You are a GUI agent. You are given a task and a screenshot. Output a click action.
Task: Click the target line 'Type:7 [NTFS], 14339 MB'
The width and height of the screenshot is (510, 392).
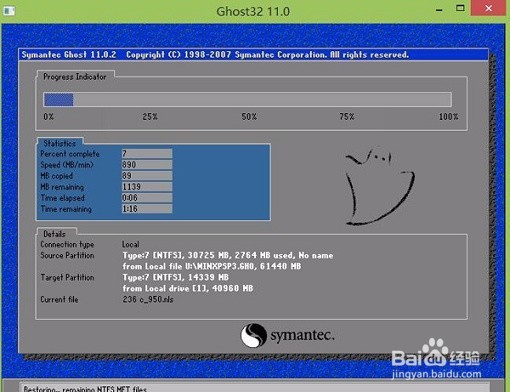pos(176,277)
